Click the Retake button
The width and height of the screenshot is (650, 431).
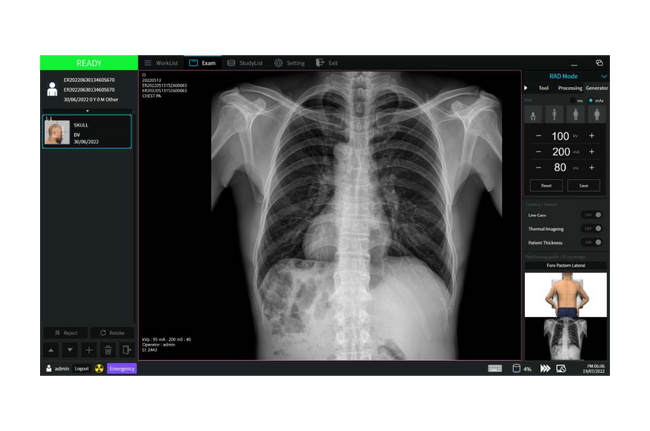coord(111,332)
